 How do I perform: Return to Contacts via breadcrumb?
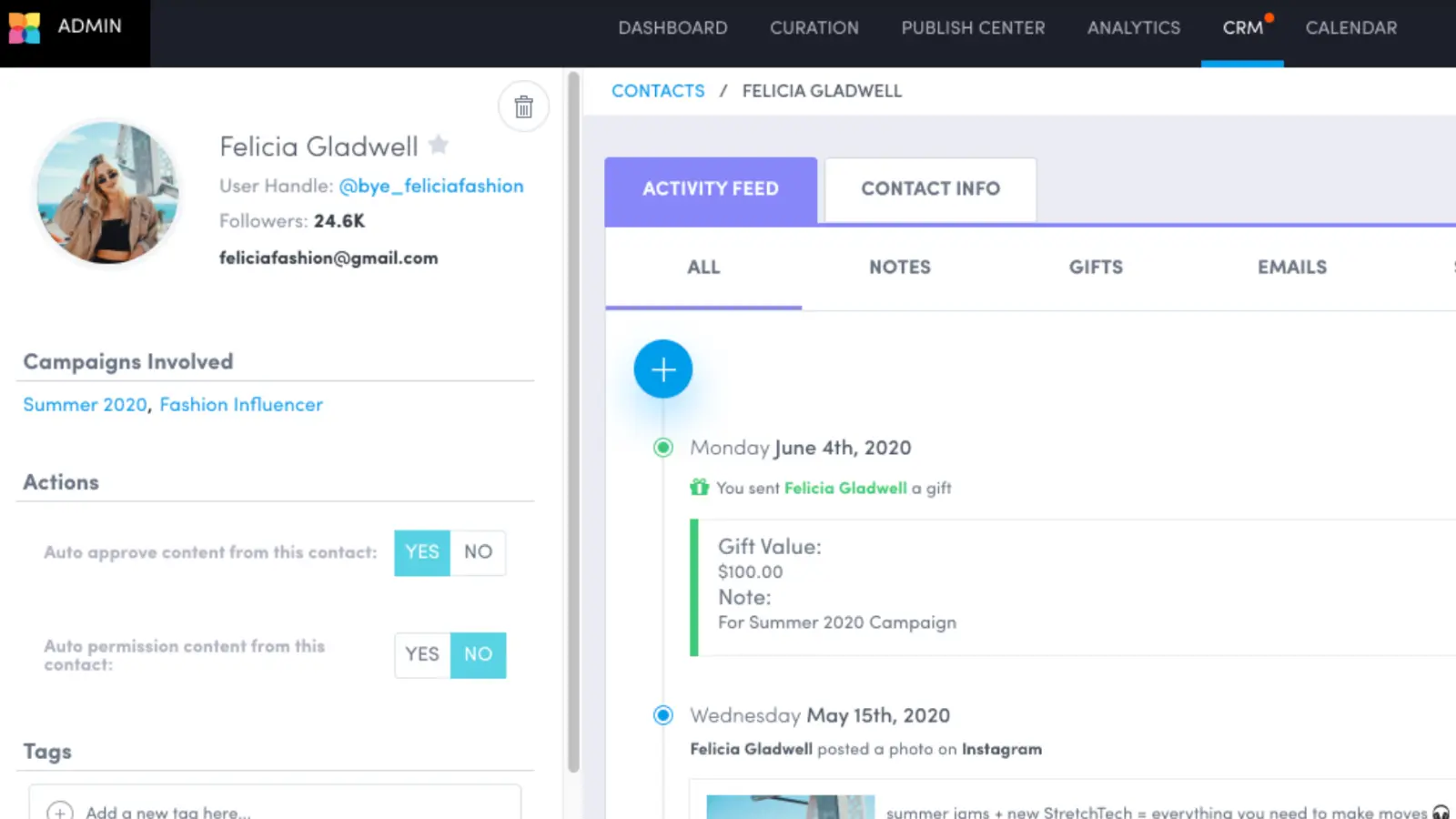[x=658, y=91]
